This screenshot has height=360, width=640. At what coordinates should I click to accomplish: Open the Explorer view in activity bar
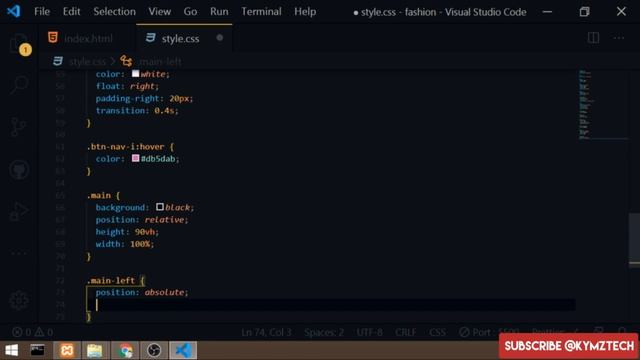[x=18, y=43]
